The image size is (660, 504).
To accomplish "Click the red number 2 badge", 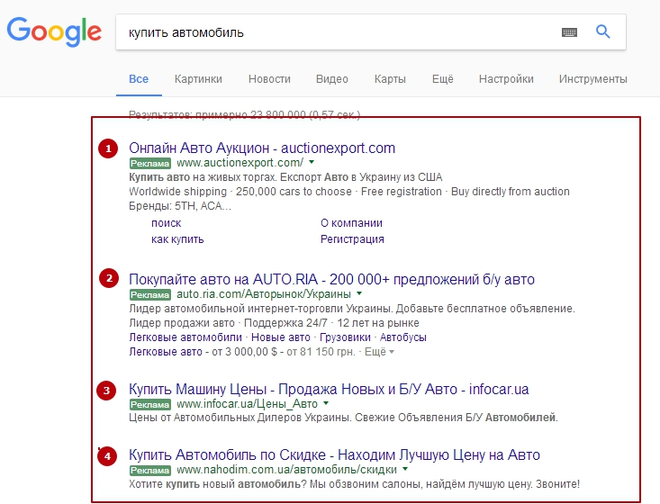I will coord(107,279).
